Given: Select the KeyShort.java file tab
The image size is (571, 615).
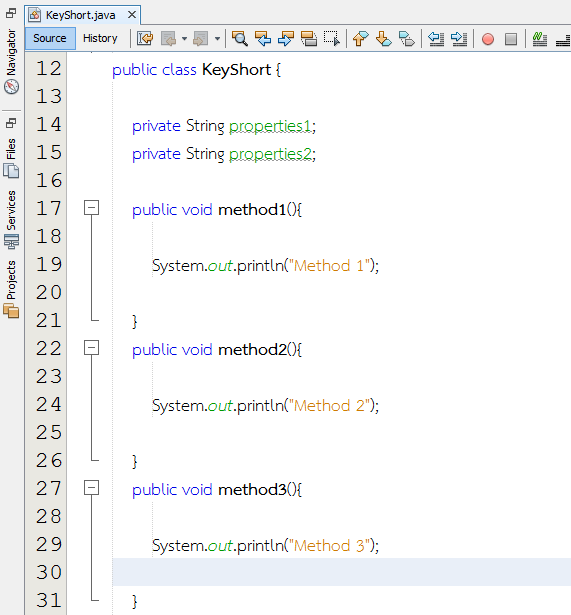Looking at the screenshot, I should pyautogui.click(x=80, y=15).
